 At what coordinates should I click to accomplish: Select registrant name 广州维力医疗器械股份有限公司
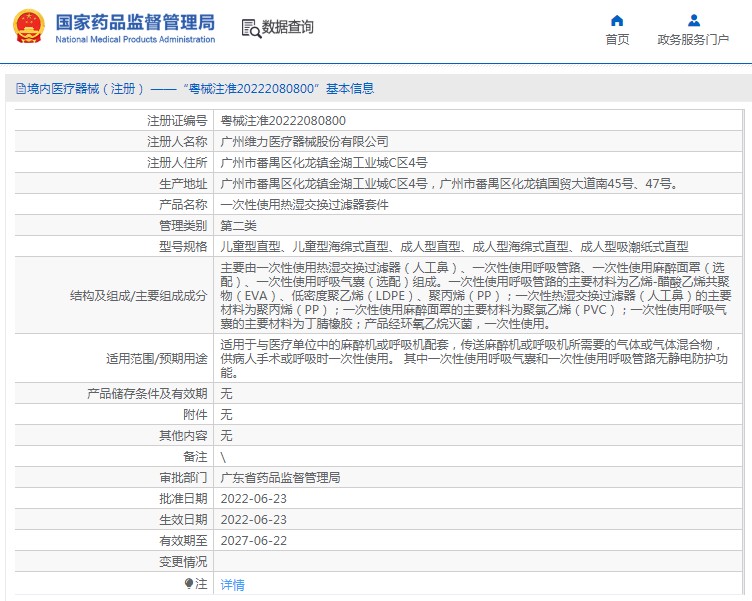pyautogui.click(x=305, y=142)
